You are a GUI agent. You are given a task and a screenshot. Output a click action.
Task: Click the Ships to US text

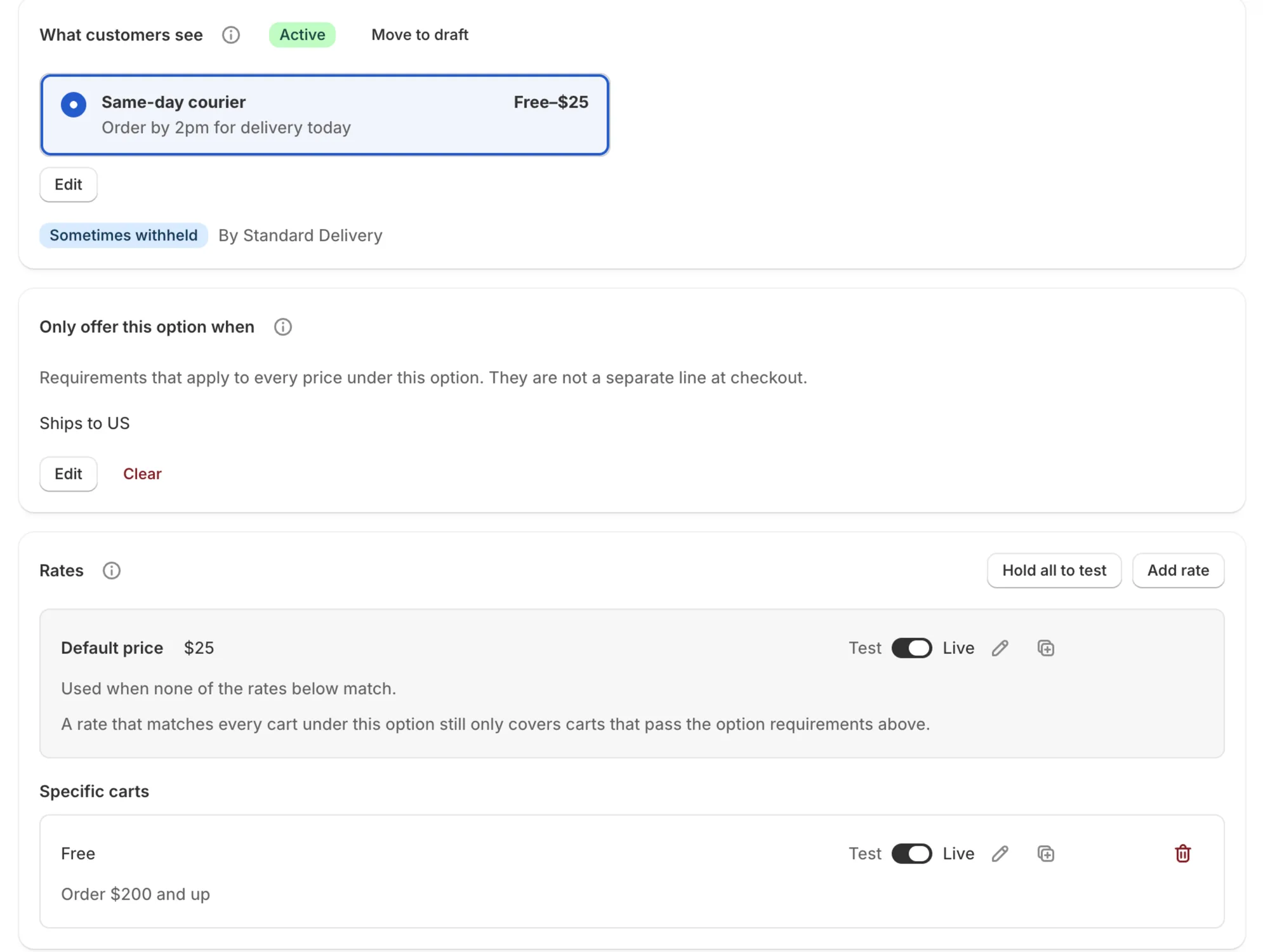coord(84,423)
